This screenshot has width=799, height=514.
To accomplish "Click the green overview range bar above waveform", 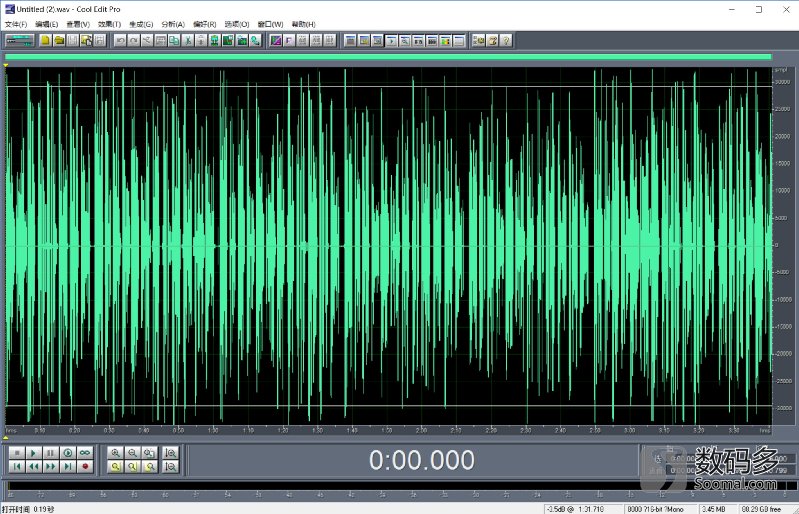I will [388, 57].
